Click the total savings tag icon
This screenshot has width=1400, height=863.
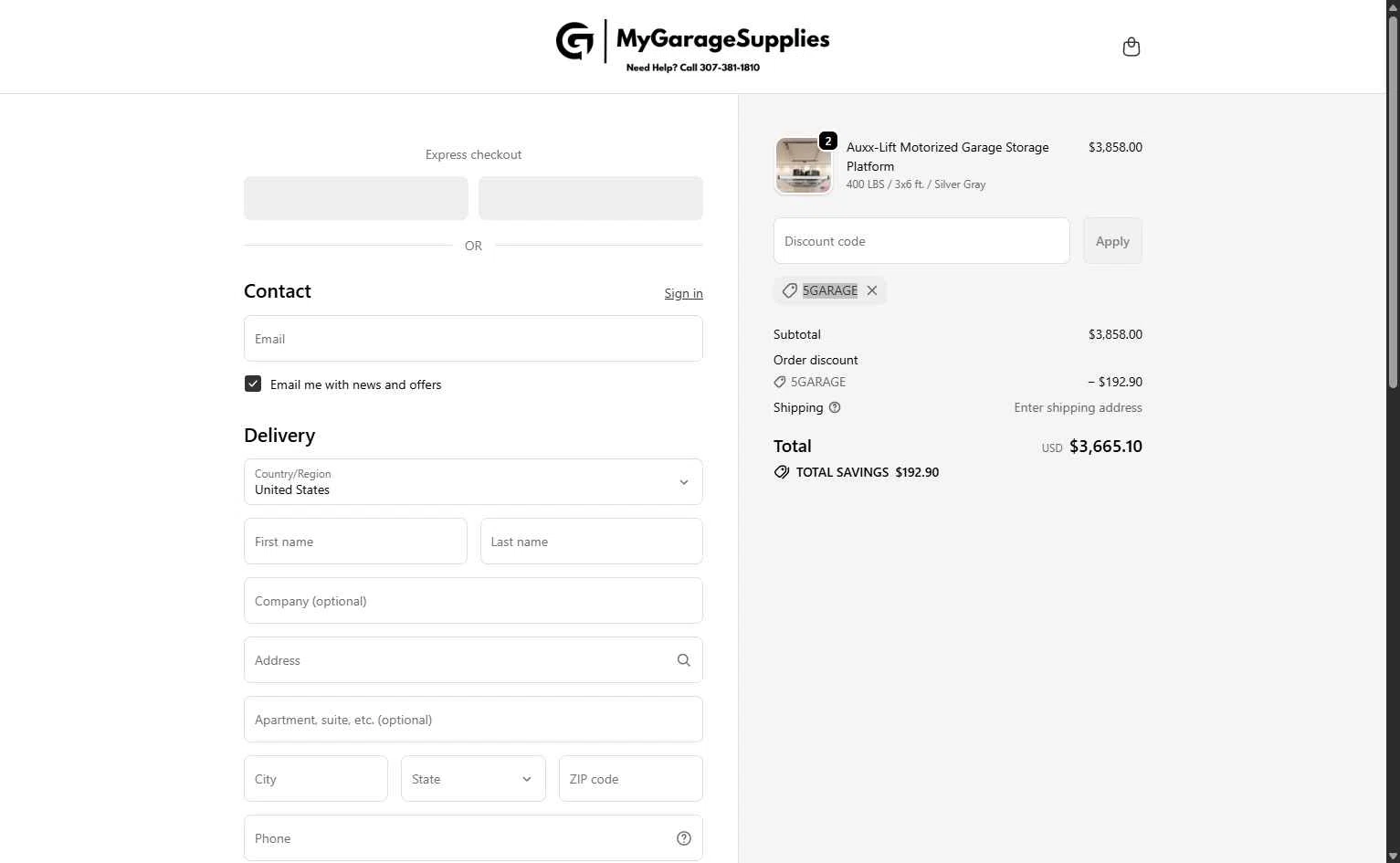782,472
